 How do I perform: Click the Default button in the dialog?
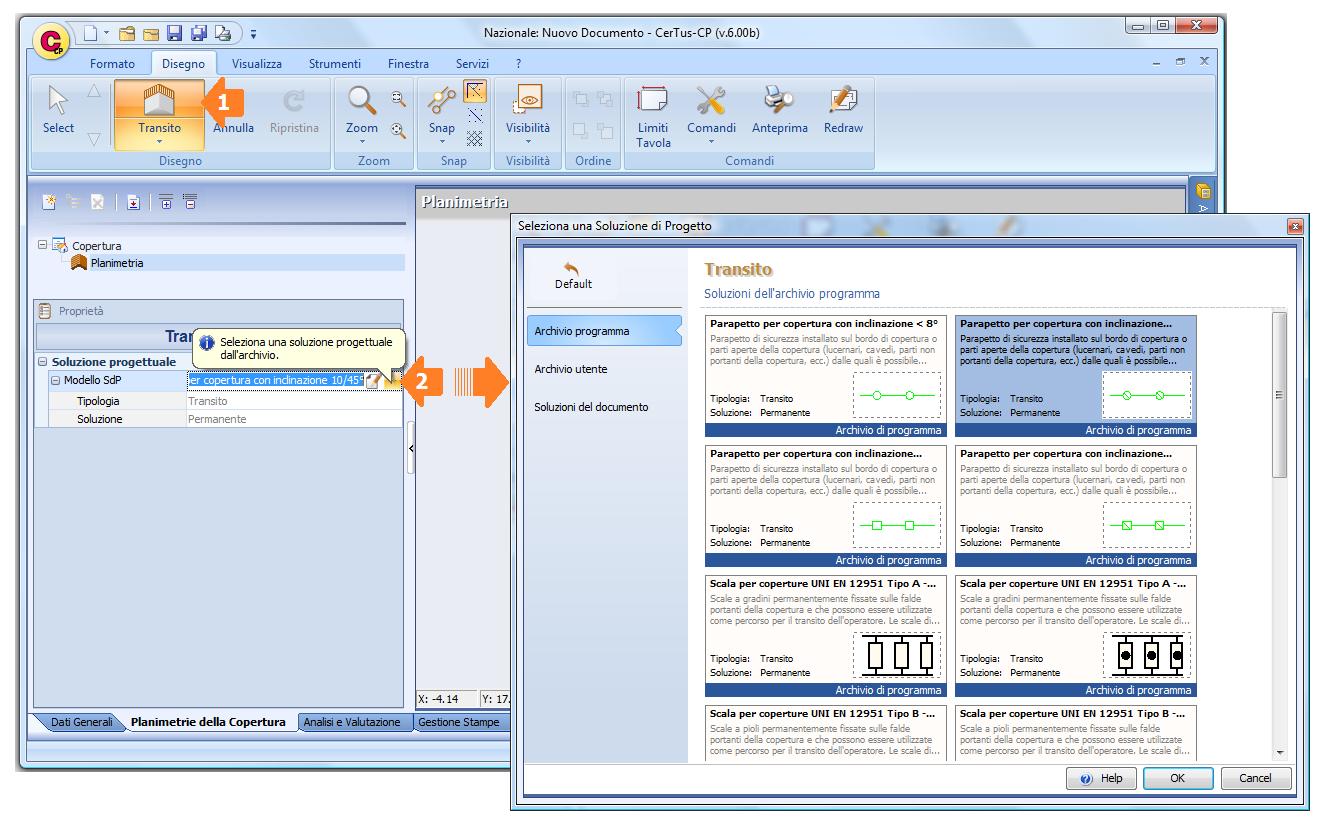pos(573,276)
